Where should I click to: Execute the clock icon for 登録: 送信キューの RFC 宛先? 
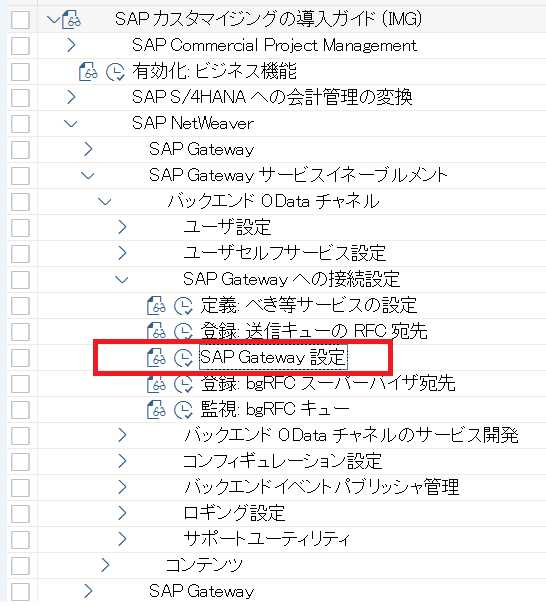tap(183, 332)
